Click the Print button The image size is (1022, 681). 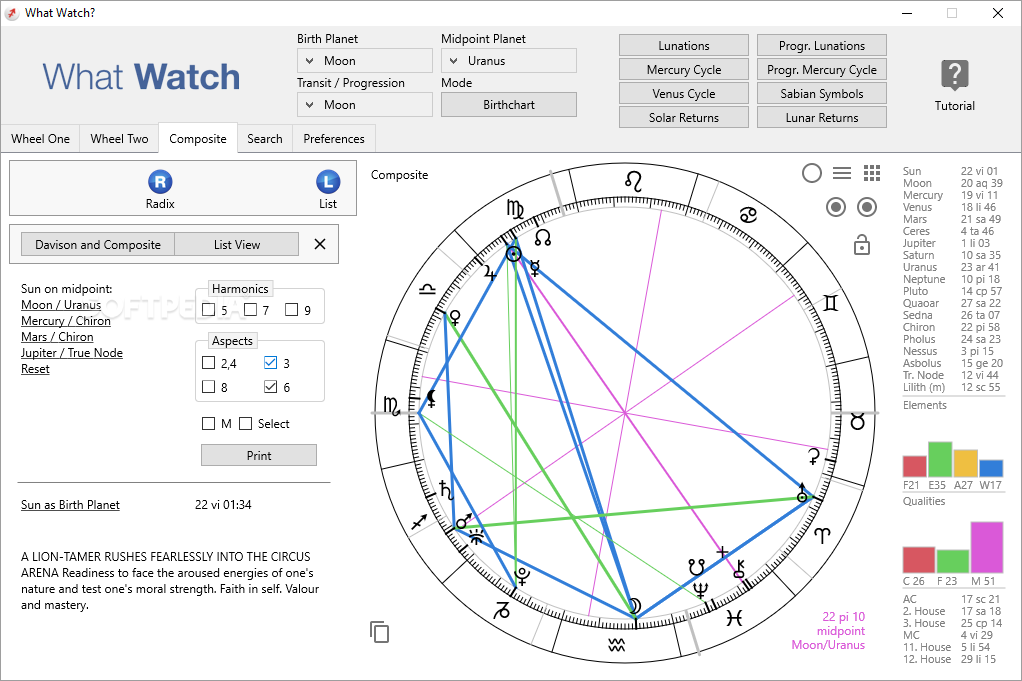(259, 456)
